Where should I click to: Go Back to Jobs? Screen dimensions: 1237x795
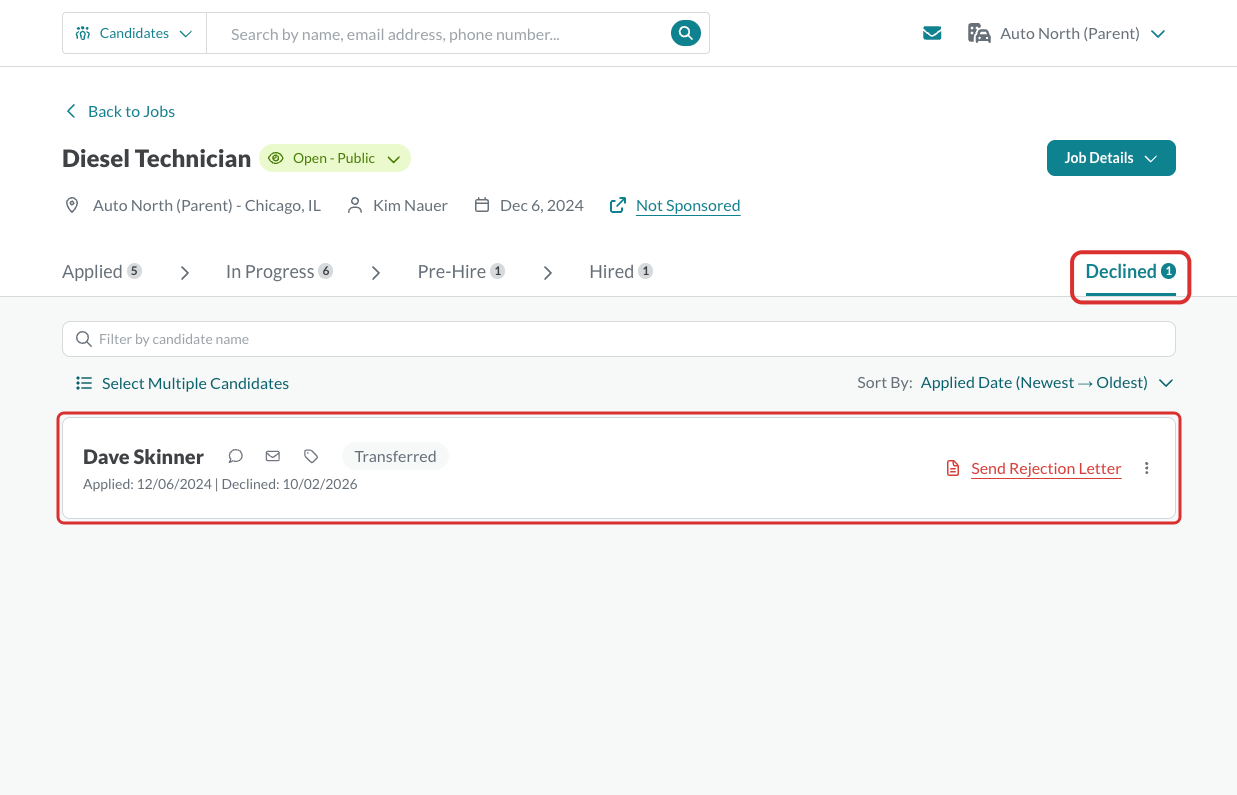tap(120, 111)
